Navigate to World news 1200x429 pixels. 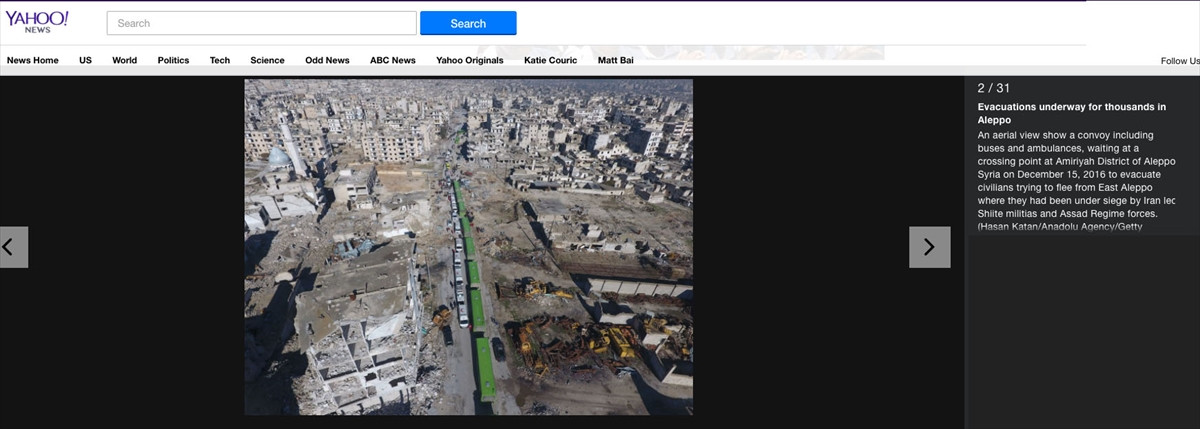click(124, 60)
